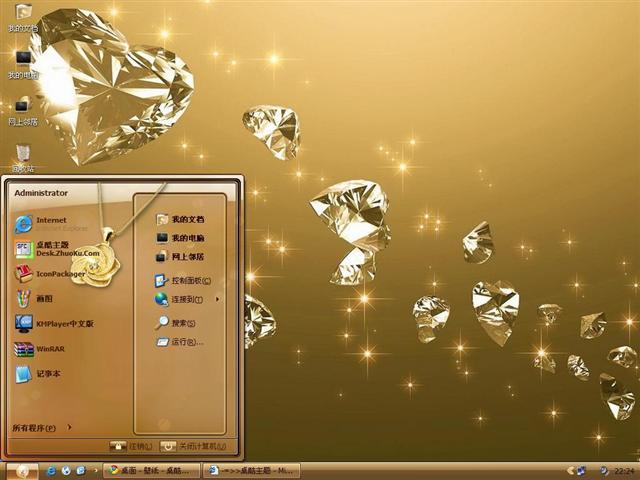Launch IconPackager from the Start menu

pos(50,274)
